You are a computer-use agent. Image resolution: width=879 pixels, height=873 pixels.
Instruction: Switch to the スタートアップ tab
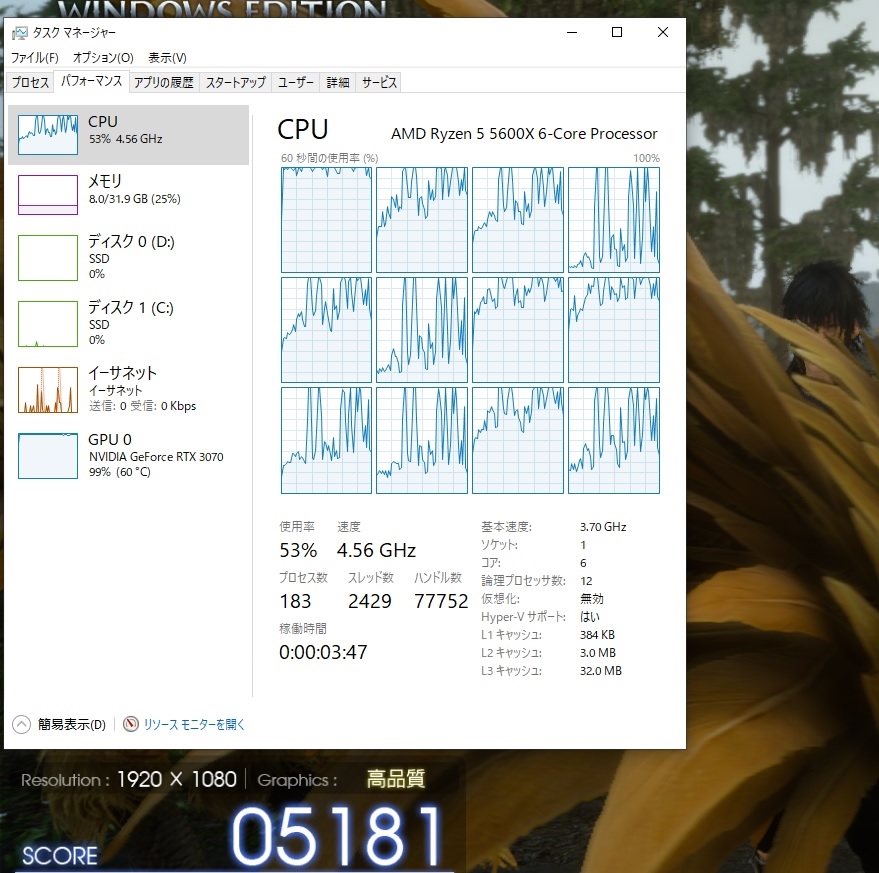click(235, 82)
